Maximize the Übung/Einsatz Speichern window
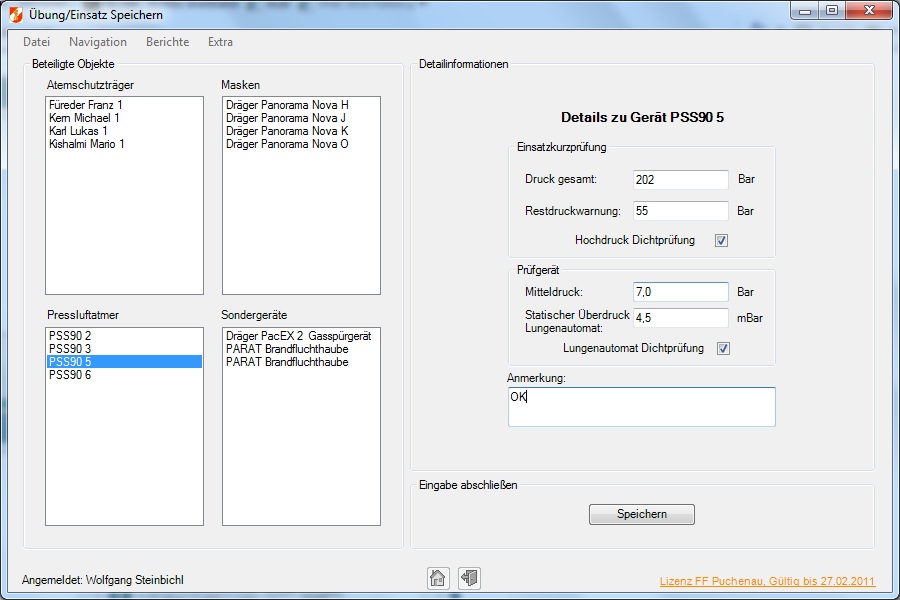Image resolution: width=900 pixels, height=600 pixels. point(832,11)
